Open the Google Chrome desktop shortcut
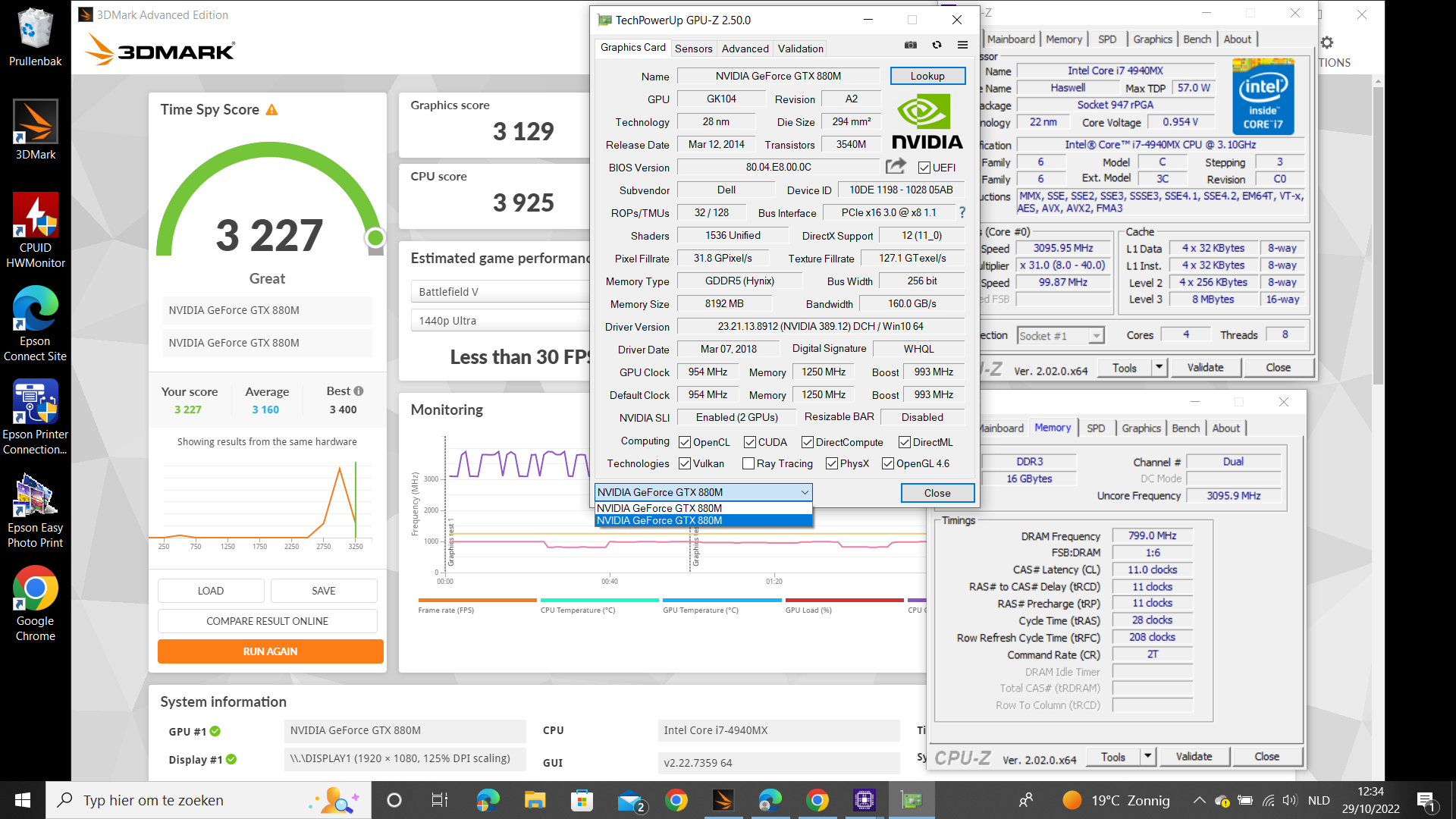The width and height of the screenshot is (1456, 819). click(x=36, y=604)
